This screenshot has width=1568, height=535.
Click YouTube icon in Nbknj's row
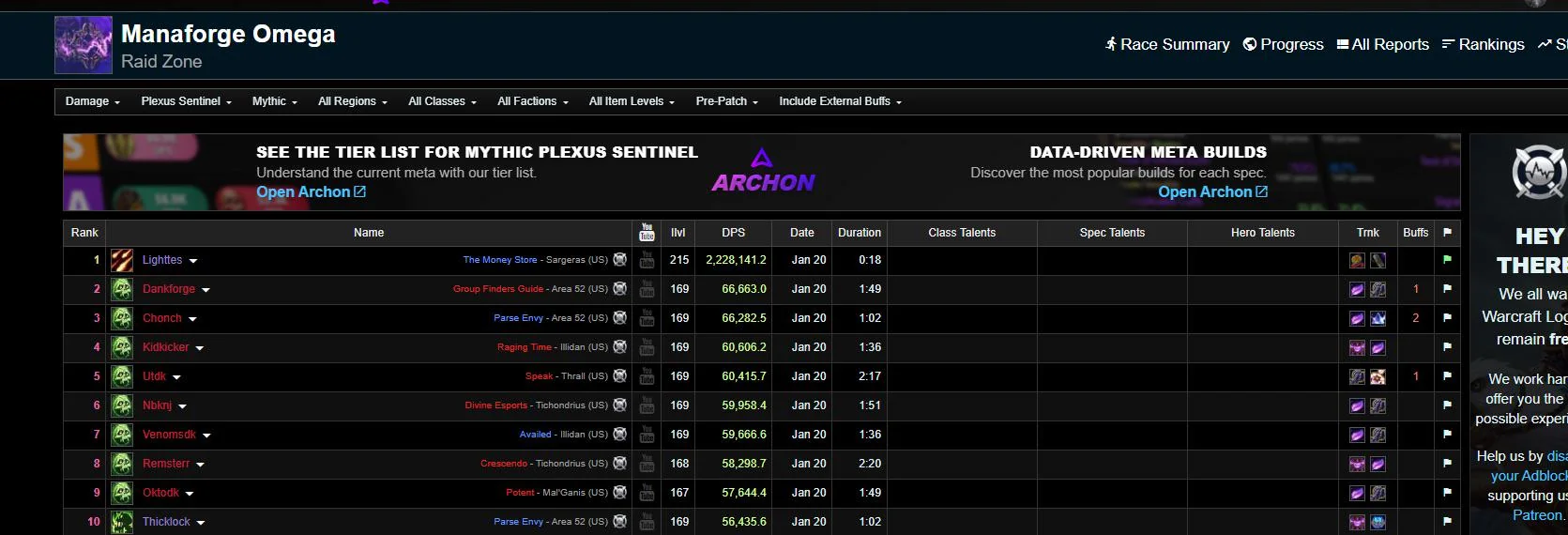click(647, 405)
